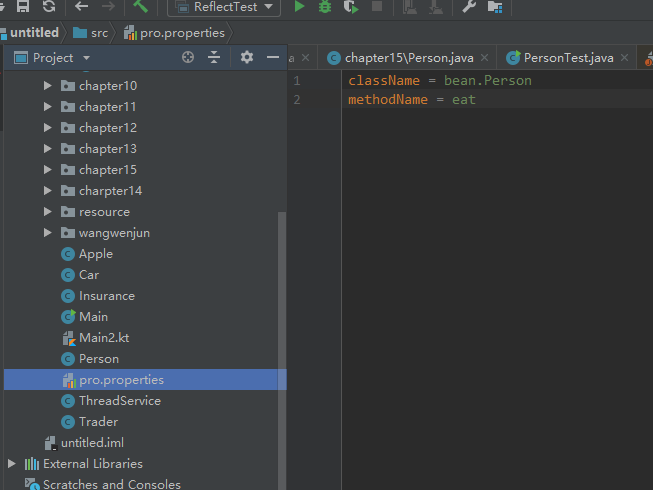Click the Main2.kt Kotlin file icon
The height and width of the screenshot is (490, 653).
tap(69, 338)
